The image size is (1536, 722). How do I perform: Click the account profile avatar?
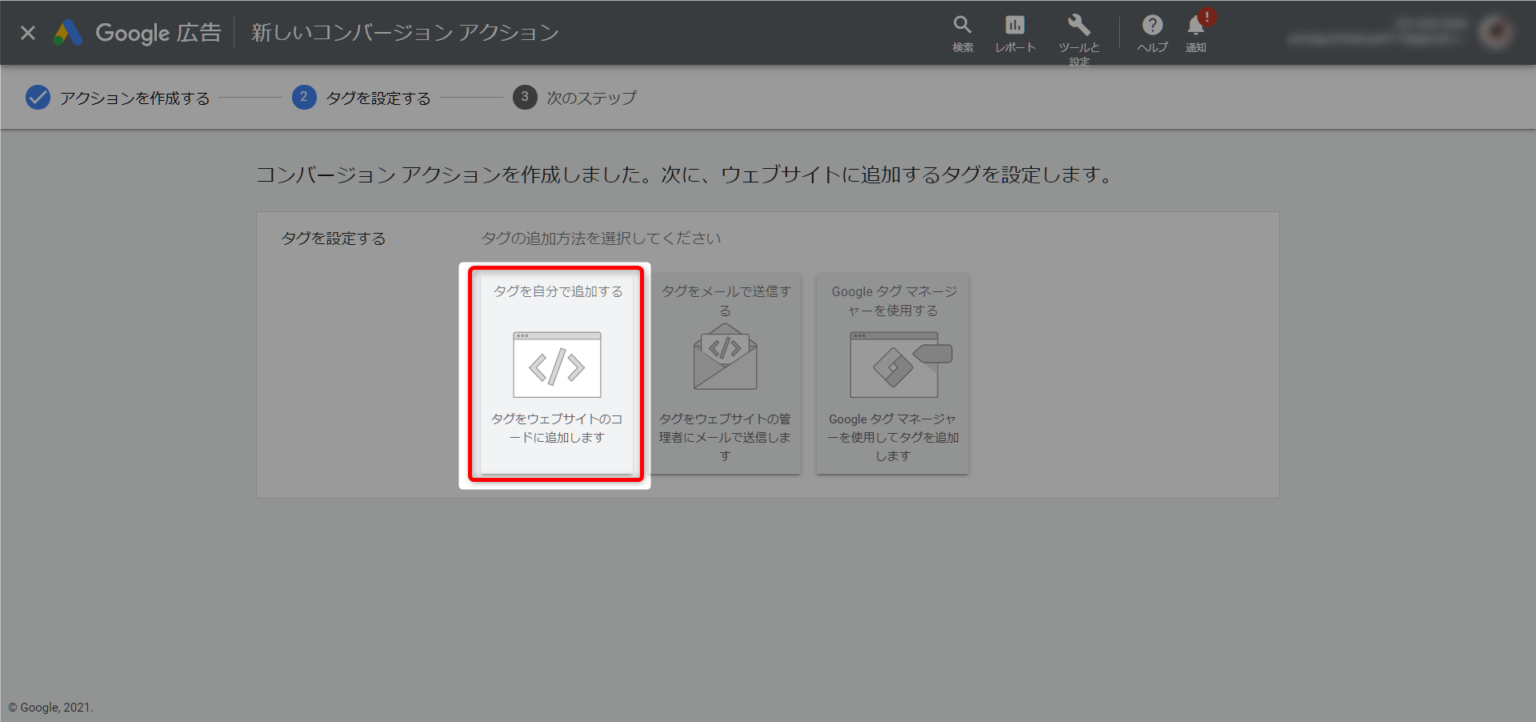1497,32
